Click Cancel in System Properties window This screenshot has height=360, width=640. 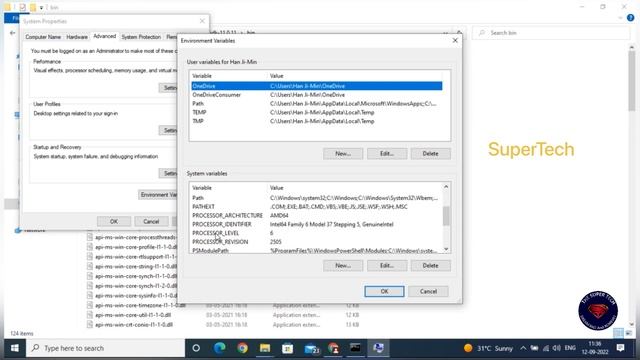[x=151, y=221]
